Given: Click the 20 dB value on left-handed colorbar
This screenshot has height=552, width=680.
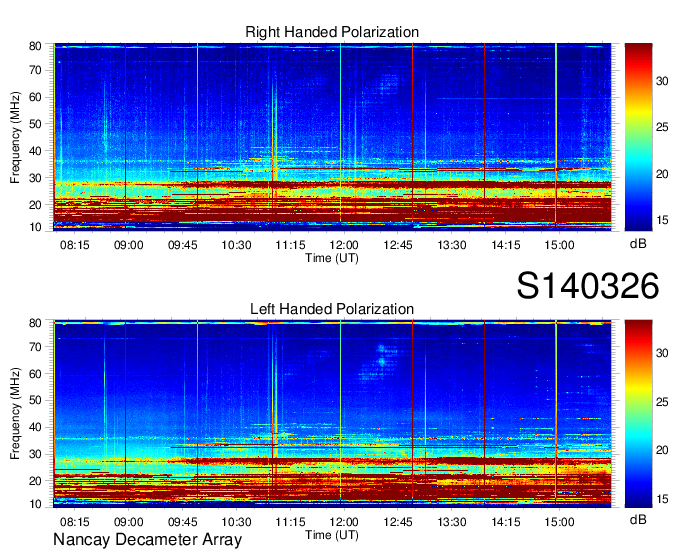Looking at the screenshot, I should (662, 450).
